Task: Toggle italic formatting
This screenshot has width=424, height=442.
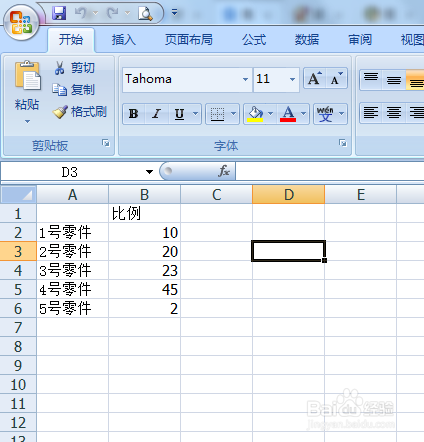Action: (156, 114)
